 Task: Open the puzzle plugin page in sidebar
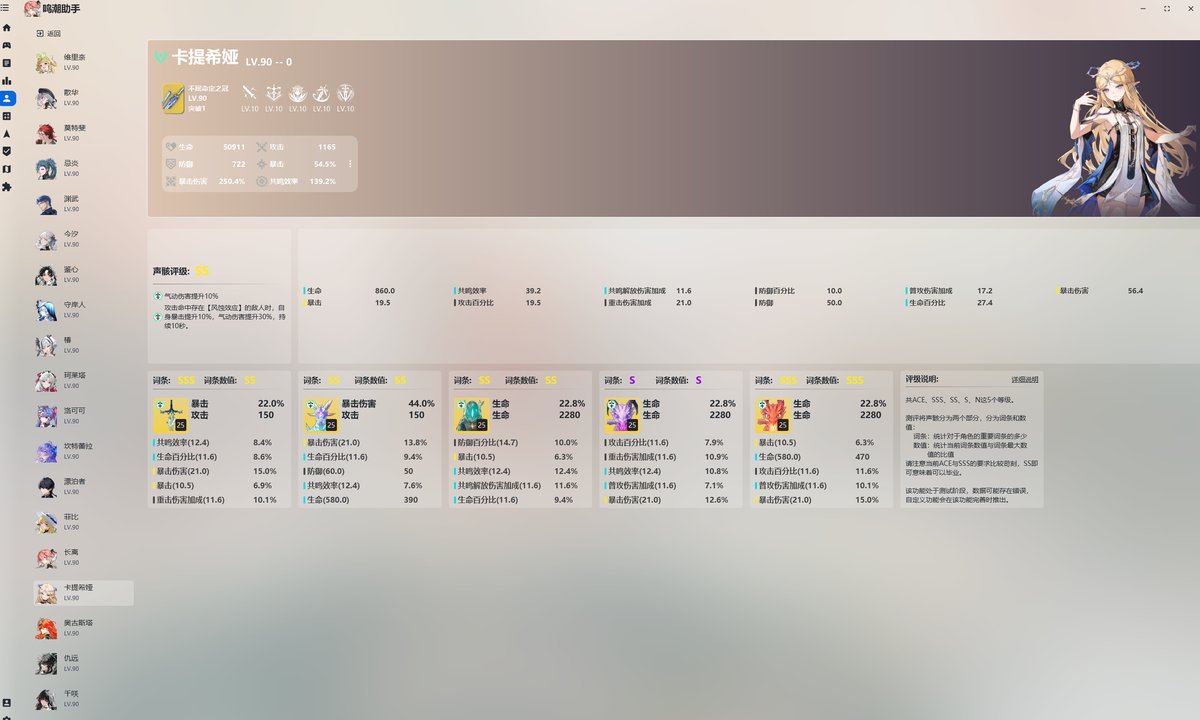pyautogui.click(x=7, y=186)
